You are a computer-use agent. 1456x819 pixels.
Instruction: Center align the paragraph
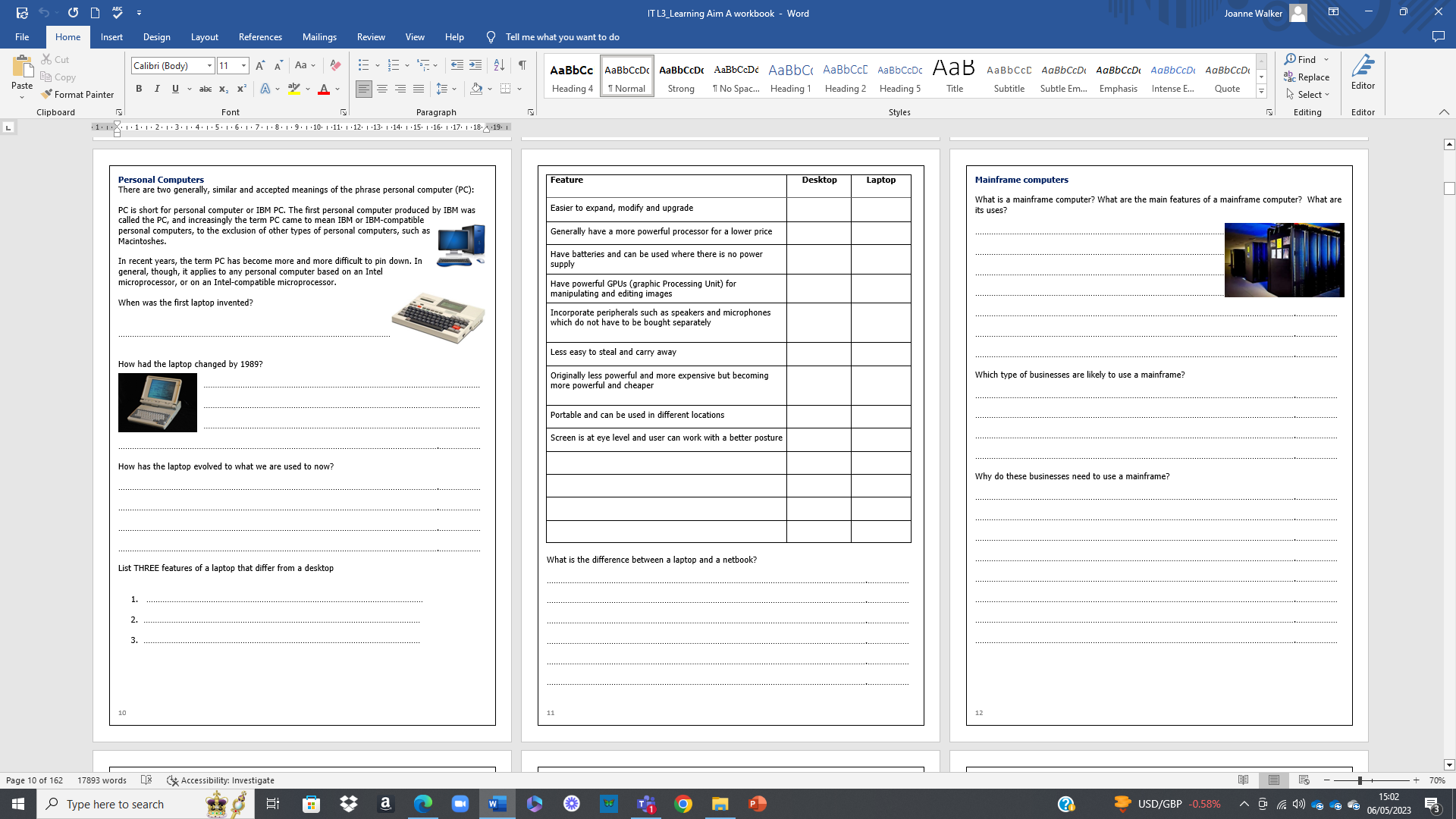click(x=383, y=89)
